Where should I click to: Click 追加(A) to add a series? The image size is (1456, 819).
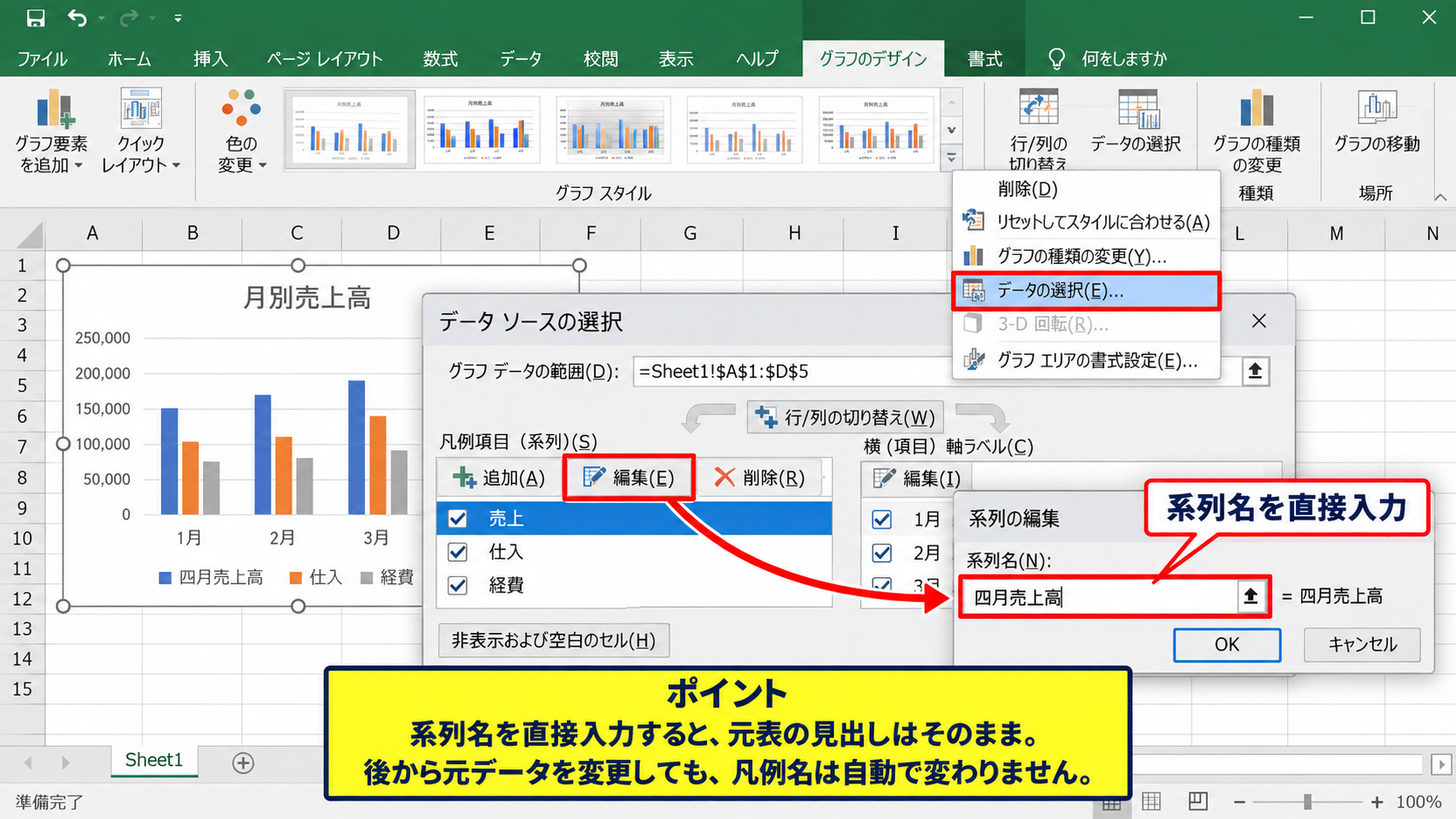click(500, 477)
